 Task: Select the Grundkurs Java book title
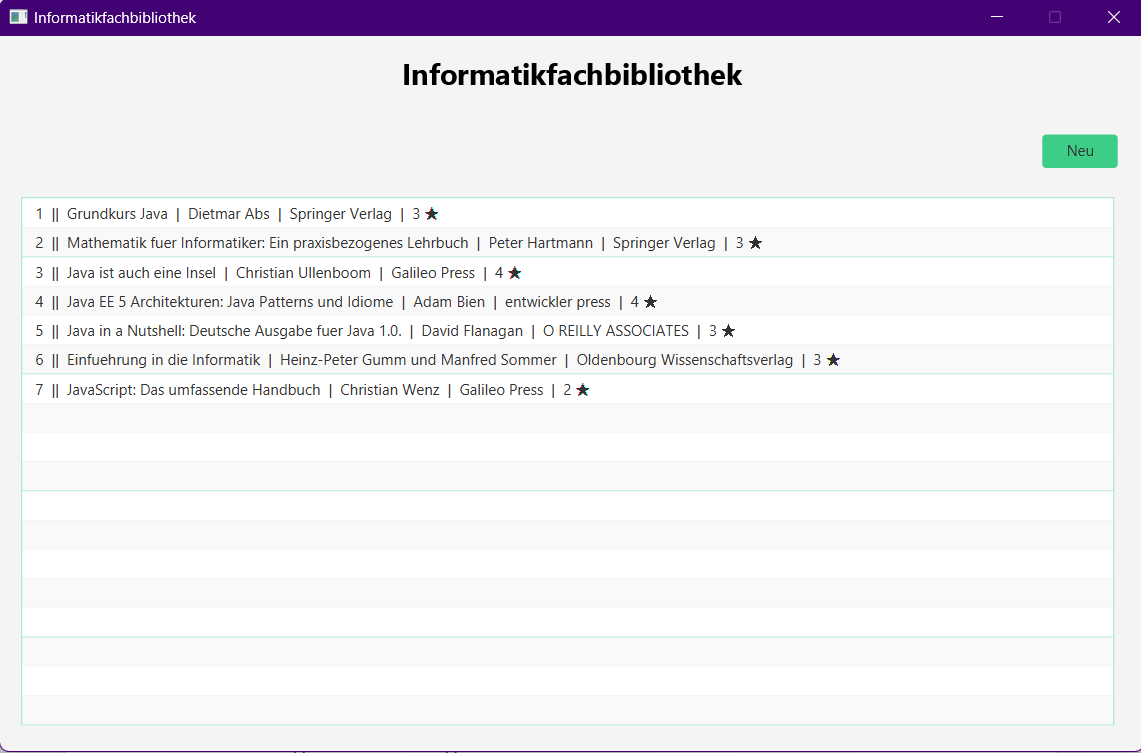click(x=117, y=214)
